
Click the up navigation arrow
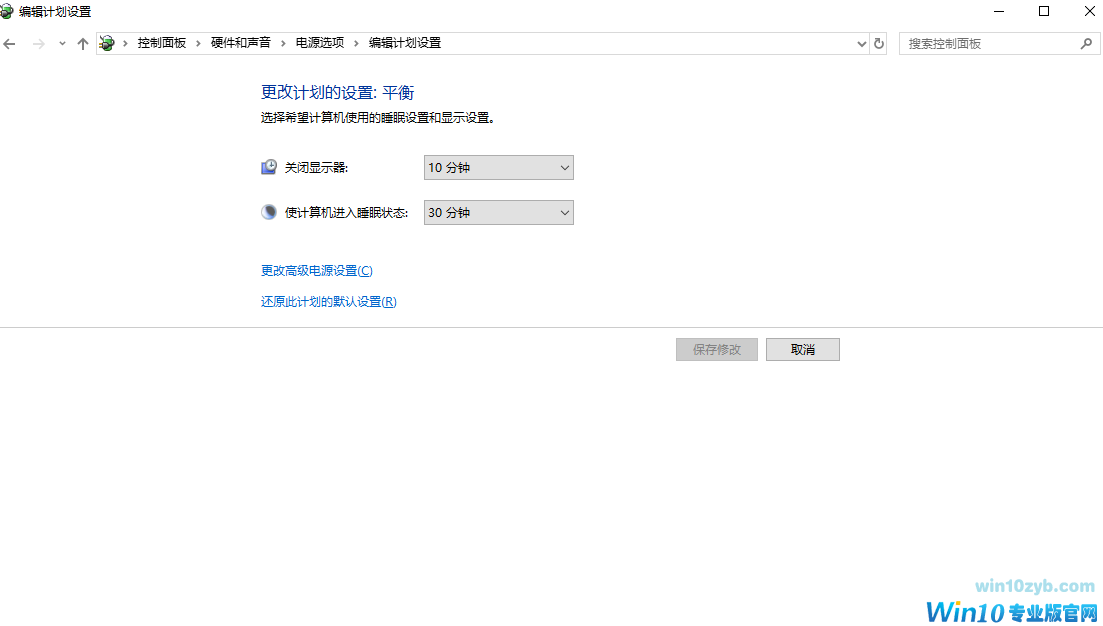tap(82, 43)
